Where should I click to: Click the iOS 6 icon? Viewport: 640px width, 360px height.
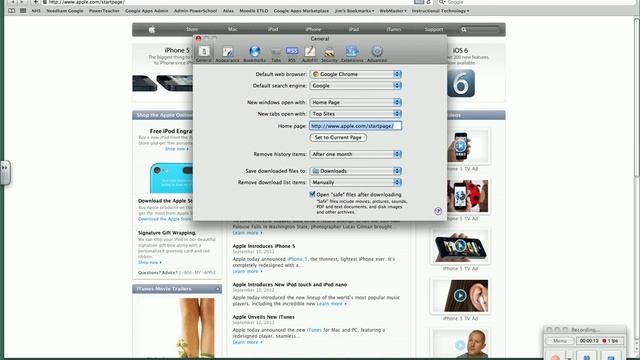coord(461,83)
